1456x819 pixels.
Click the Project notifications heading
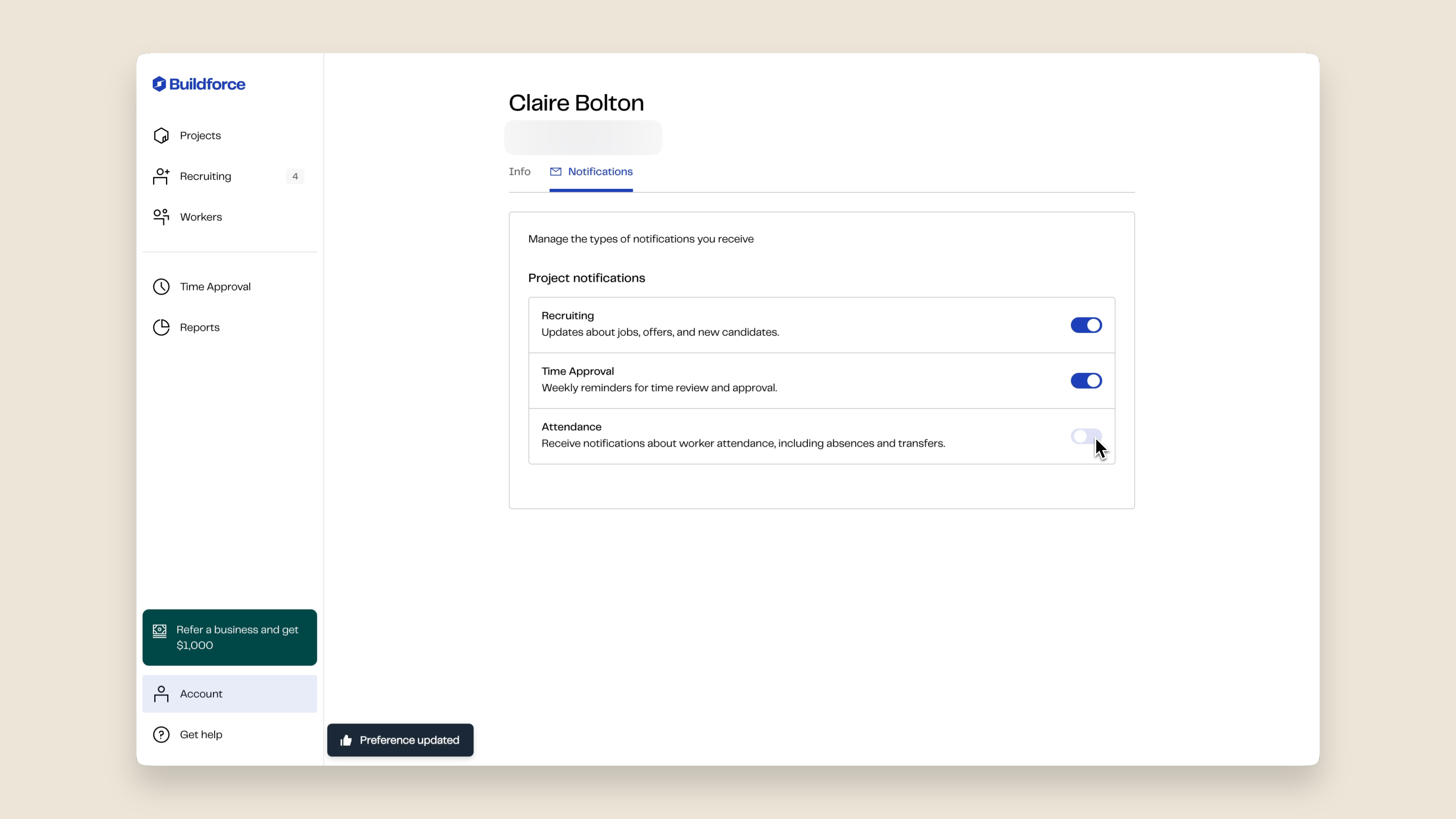tap(586, 278)
